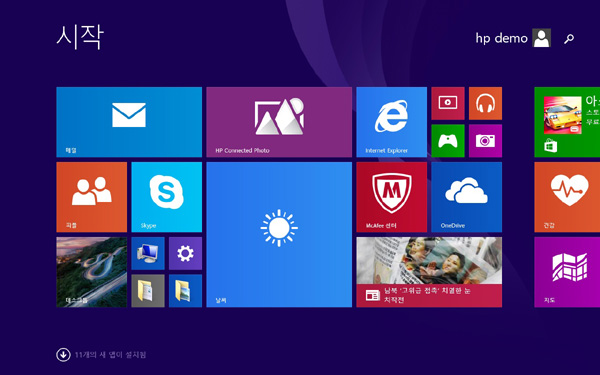Open the Desktop tile with road photo
Viewport: 600px width, 375px height.
91,272
